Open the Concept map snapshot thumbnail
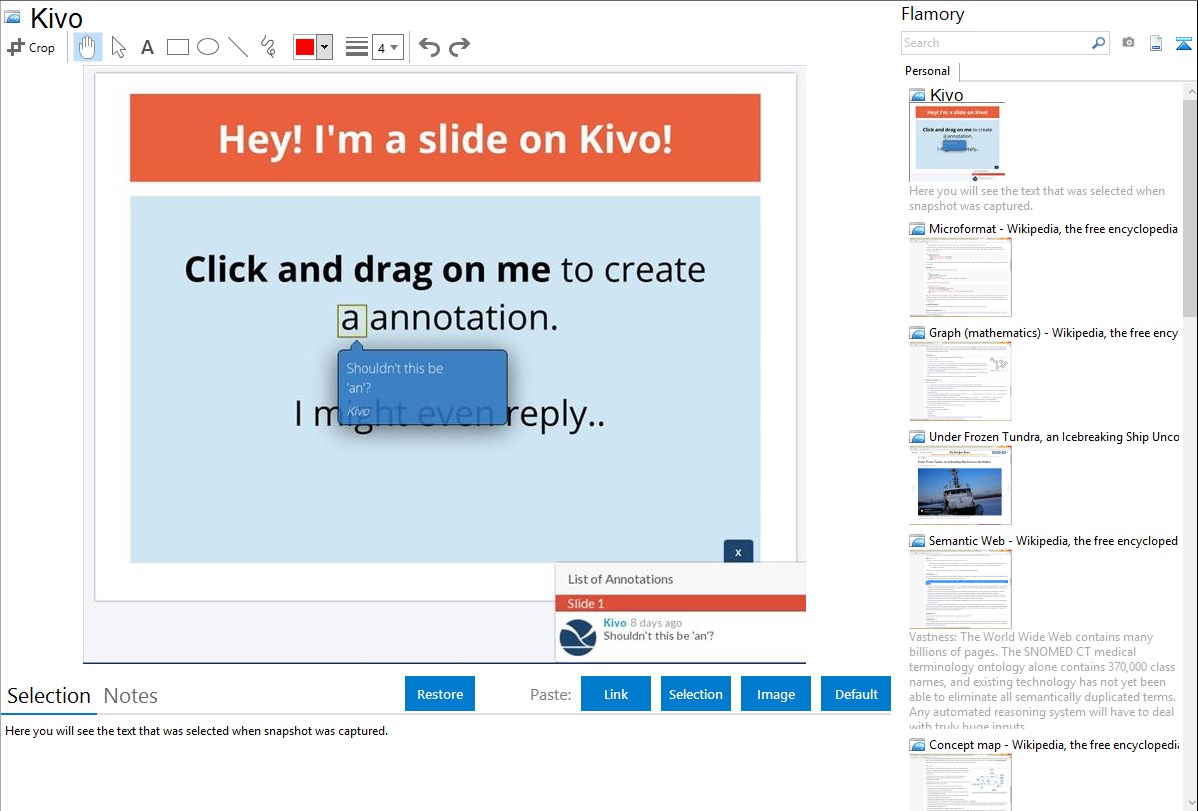The image size is (1198, 811). [x=960, y=782]
